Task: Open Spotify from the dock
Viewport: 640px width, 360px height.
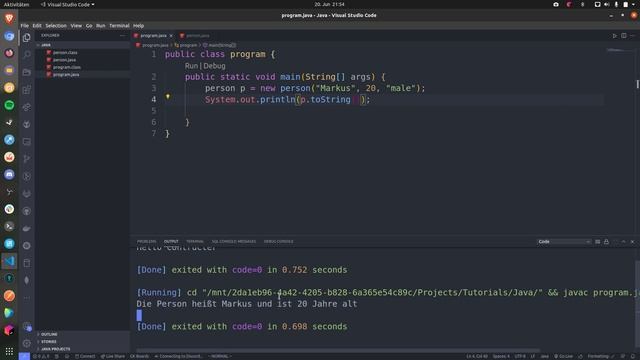Action: (9, 105)
